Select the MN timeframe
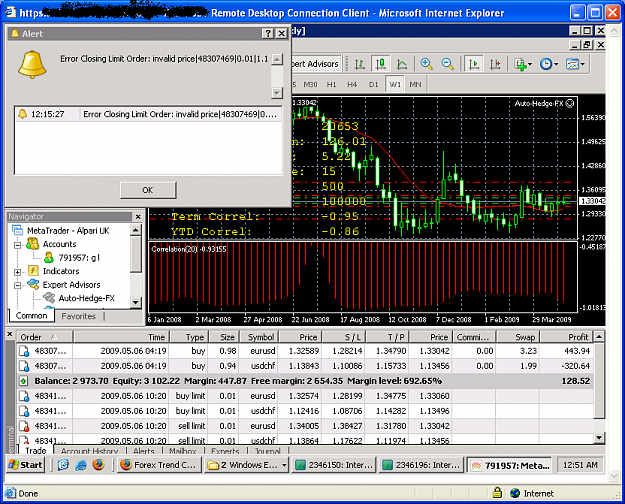The width and height of the screenshot is (625, 504). [x=415, y=84]
